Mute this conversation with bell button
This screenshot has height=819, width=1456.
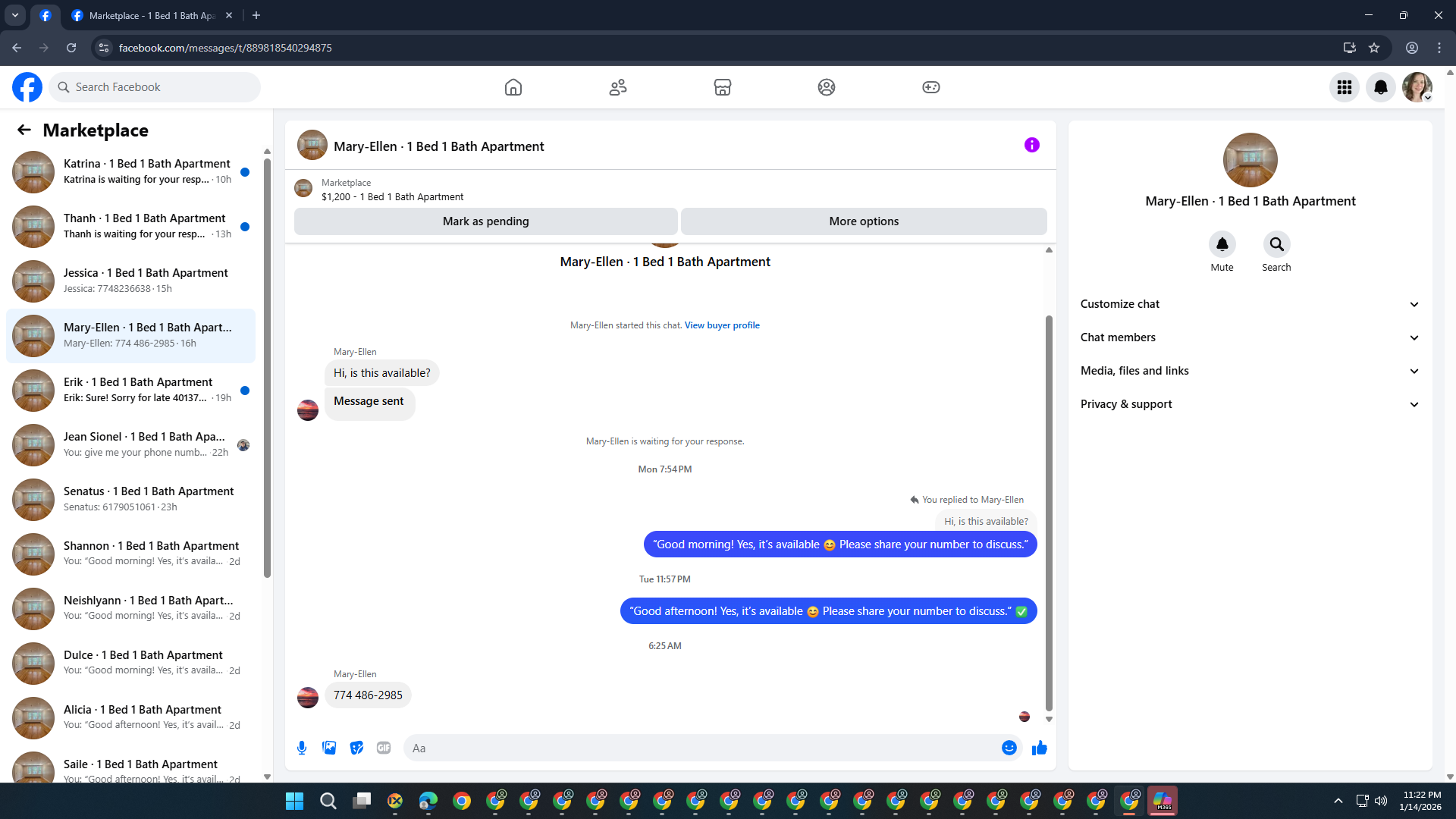[1222, 244]
